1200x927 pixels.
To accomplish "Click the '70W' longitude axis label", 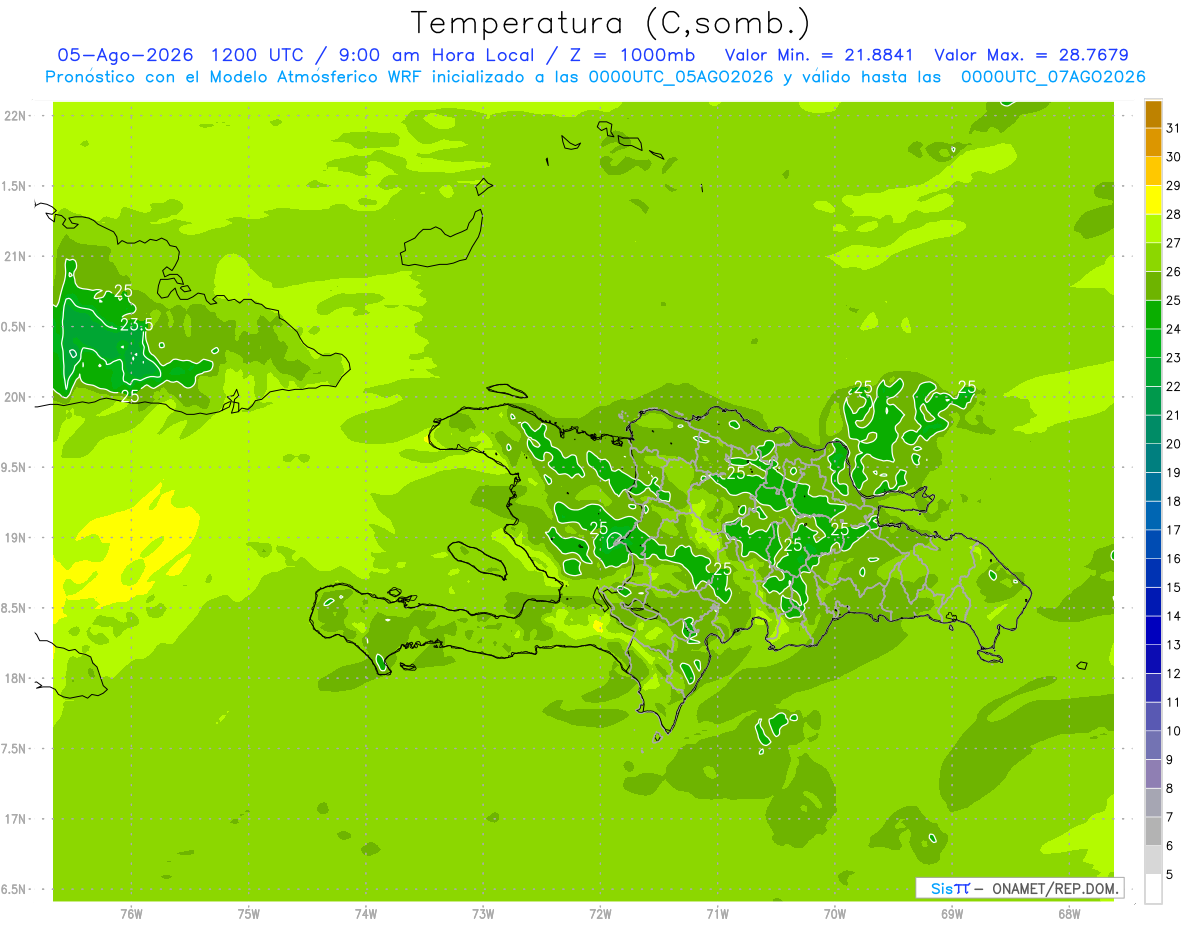I will click(x=835, y=914).
